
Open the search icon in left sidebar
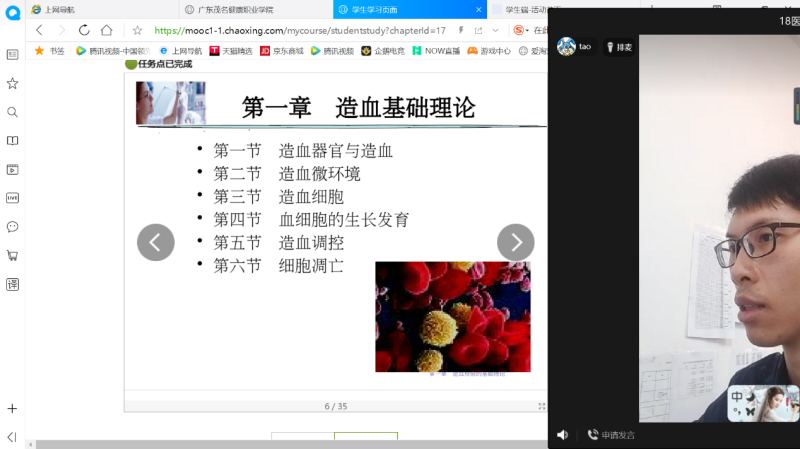tap(12, 112)
